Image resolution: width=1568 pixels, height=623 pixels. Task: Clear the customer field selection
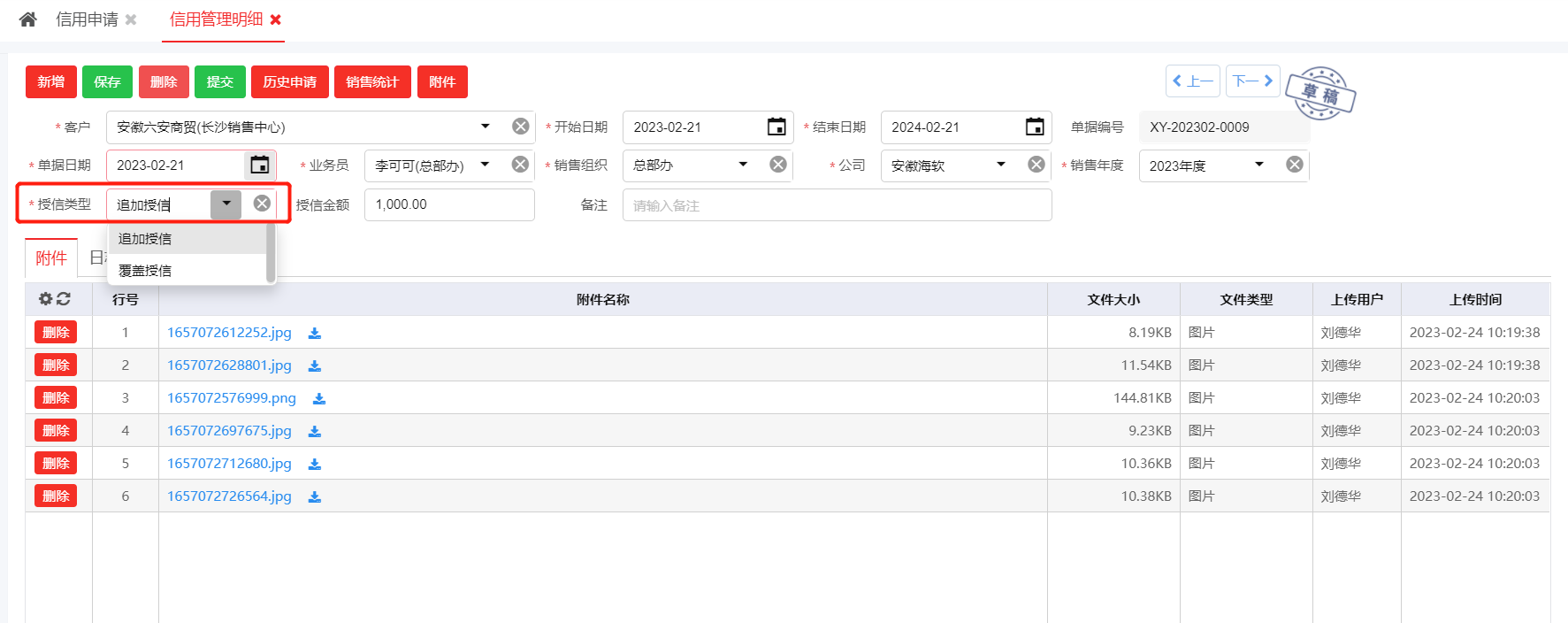coord(521,127)
